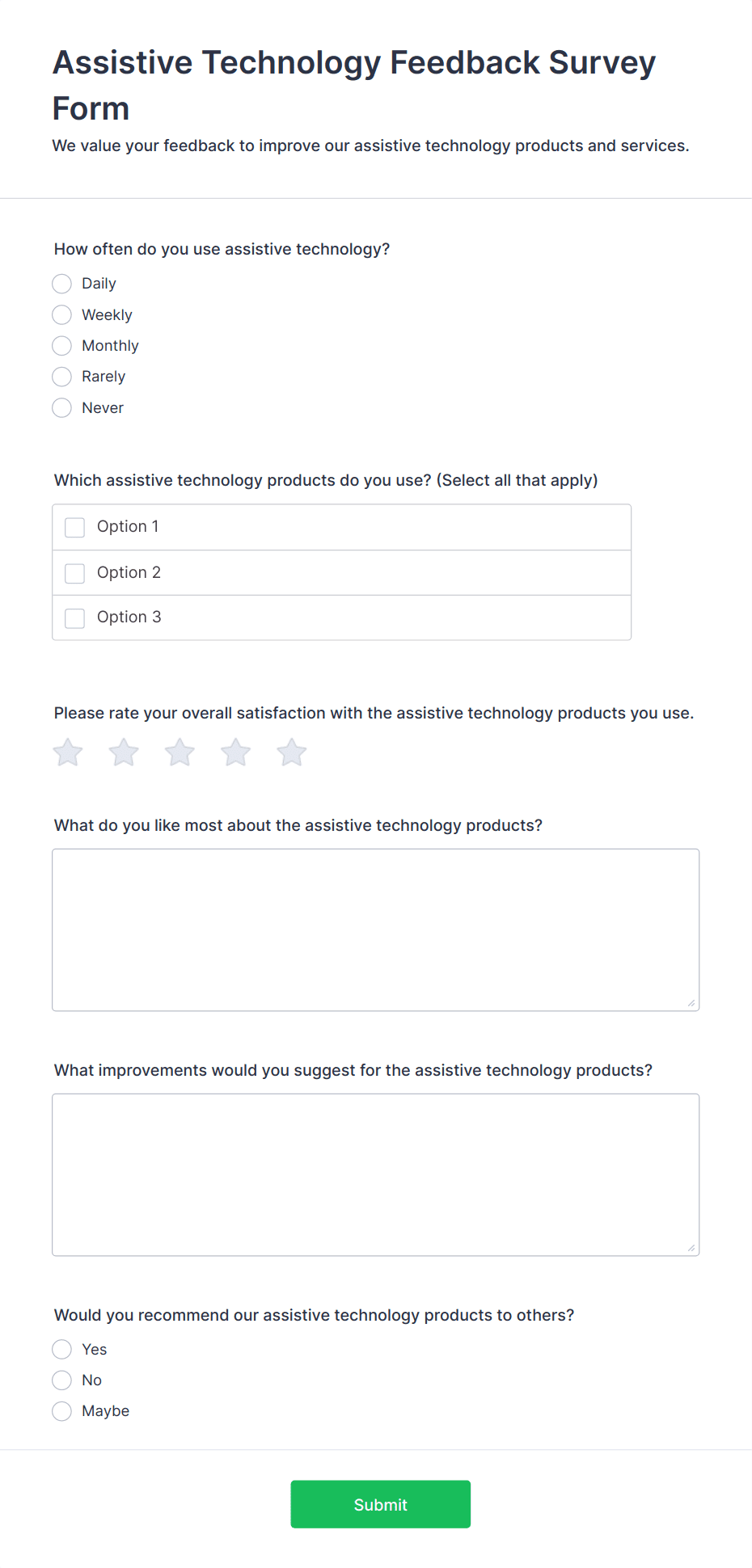Give a five-star satisfaction rating

(292, 752)
